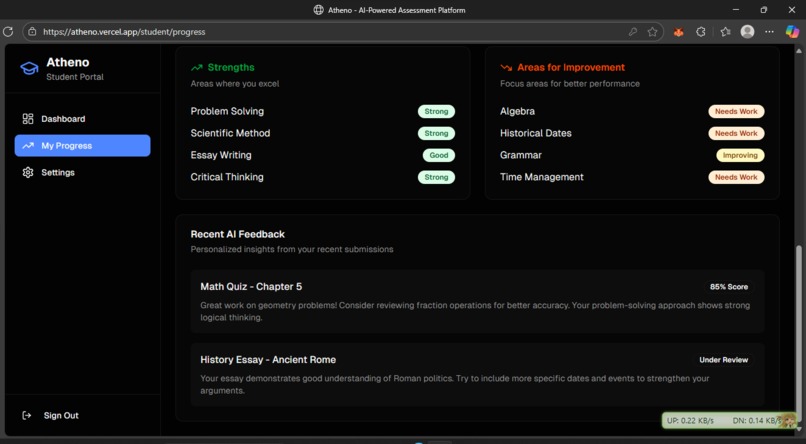The image size is (806, 444).
Task: Bookmark this page with the star icon
Action: pyautogui.click(x=652, y=31)
